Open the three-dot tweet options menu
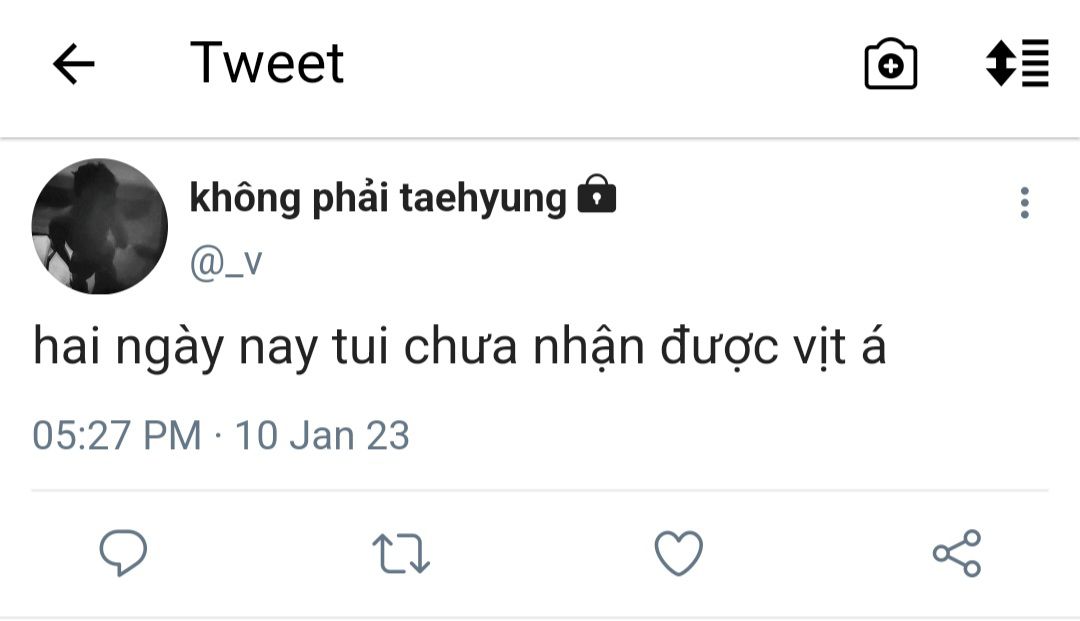1080x621 pixels. pyautogui.click(x=1024, y=203)
